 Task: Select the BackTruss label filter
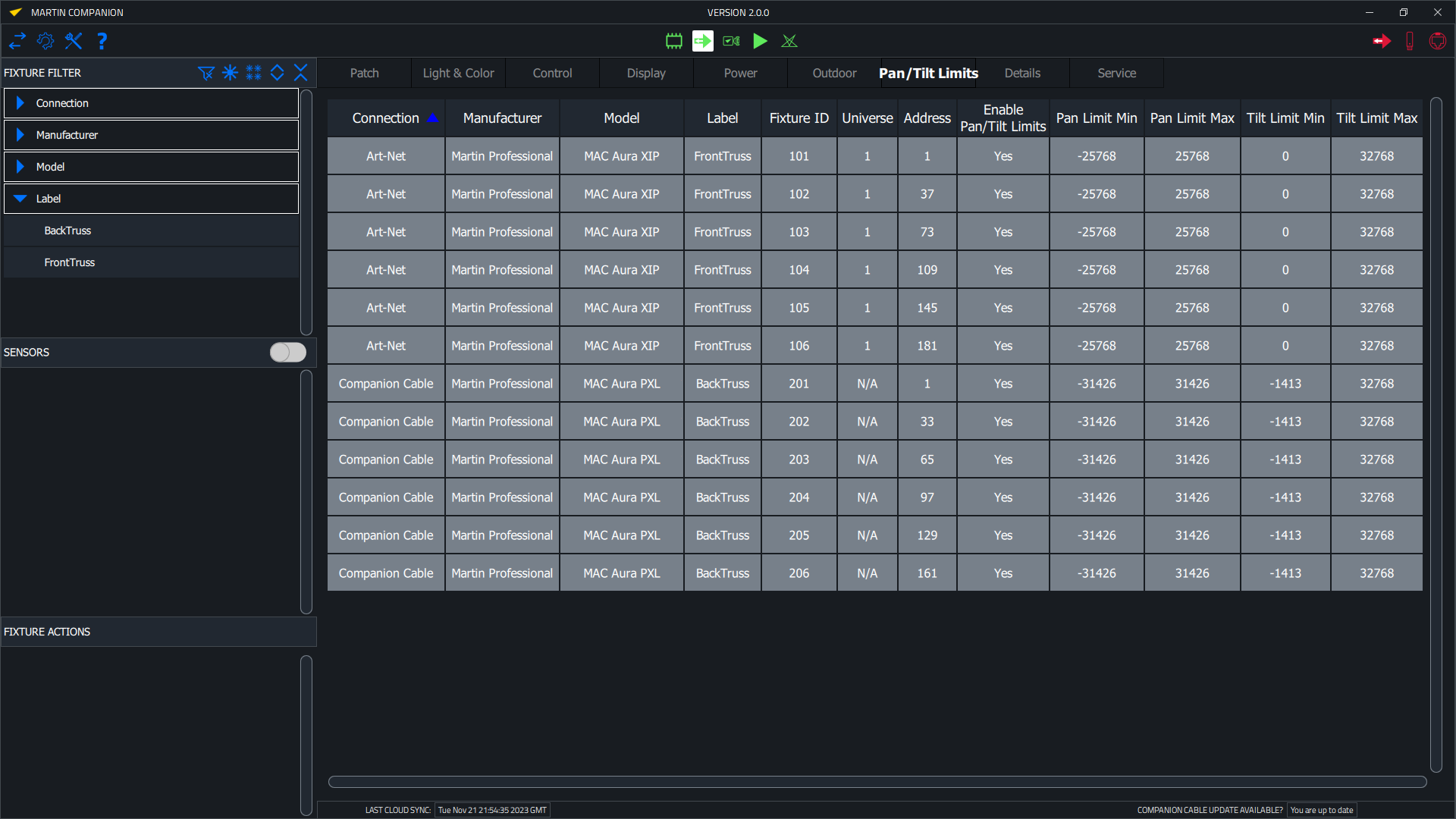[x=67, y=231]
